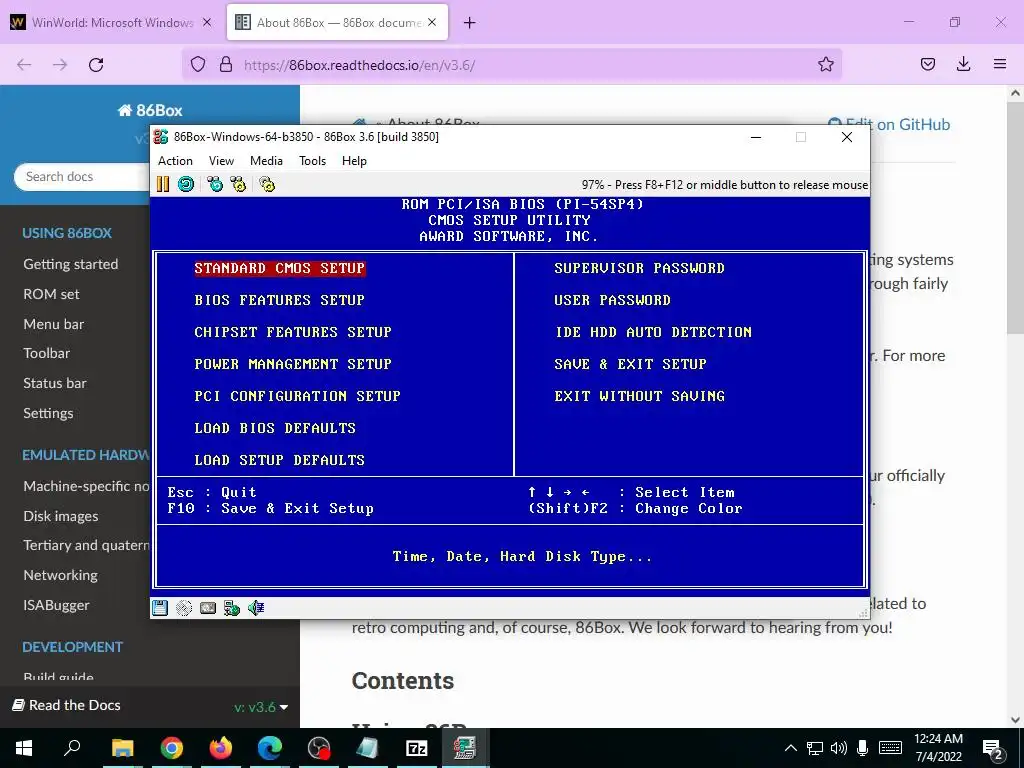Open the Networking docs link
Screen dimensions: 1024x768
click(60, 575)
